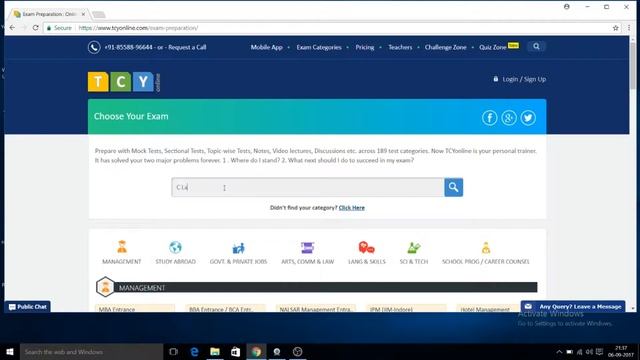This screenshot has height=360, width=640.
Task: Share via the Google Plus icon
Action: [x=509, y=118]
